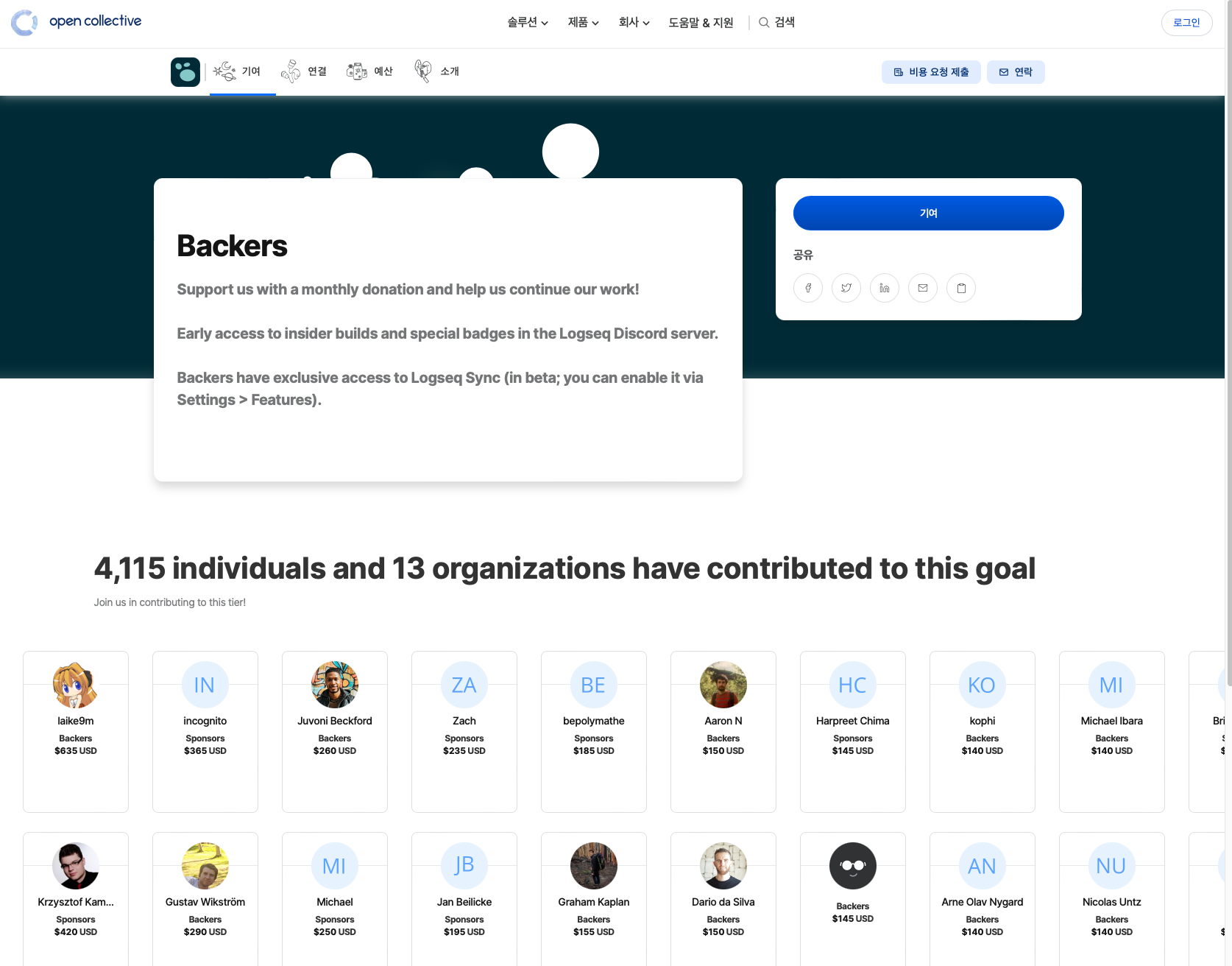Open the second-row Michael name link
This screenshot has width=1232, height=966.
click(335, 902)
